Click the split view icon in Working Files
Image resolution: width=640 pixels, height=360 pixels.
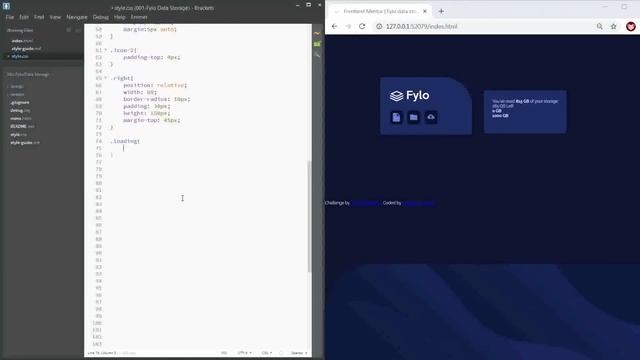(x=78, y=30)
